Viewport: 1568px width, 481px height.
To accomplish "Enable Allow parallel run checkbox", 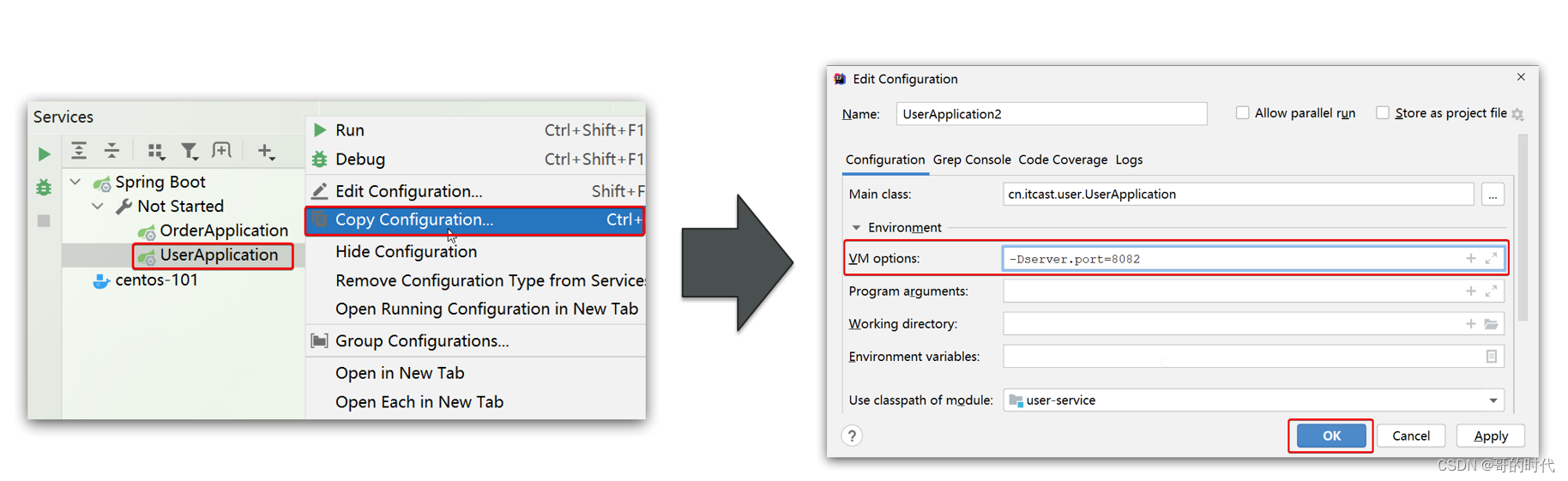I will click(x=1242, y=113).
